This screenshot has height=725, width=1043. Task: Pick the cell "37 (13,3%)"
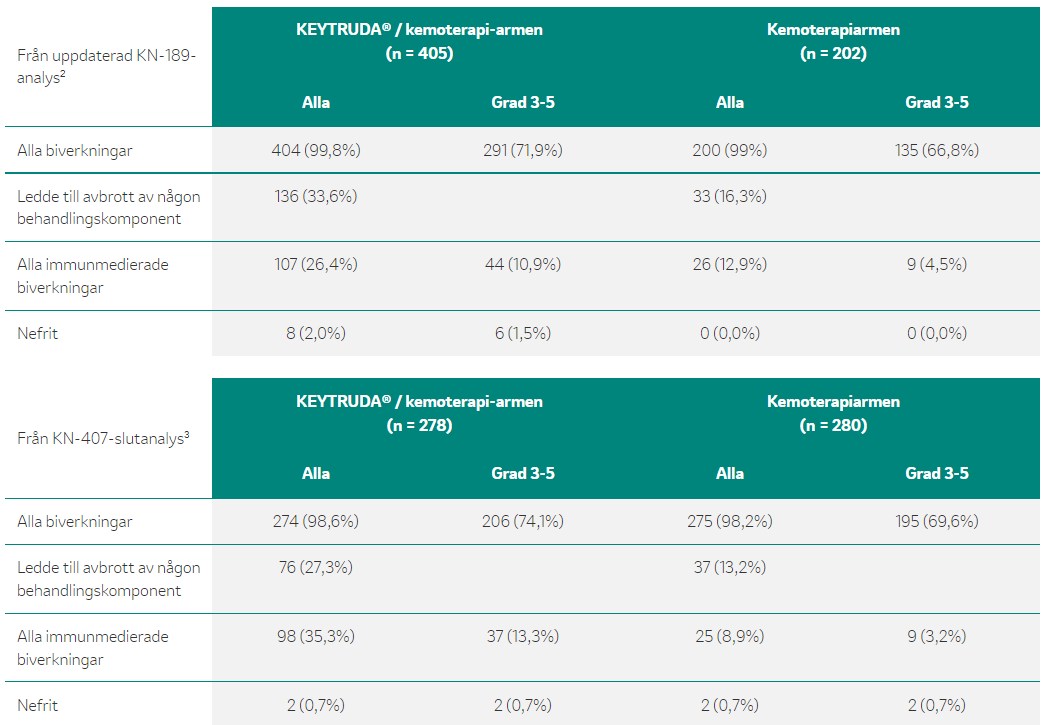(x=523, y=637)
